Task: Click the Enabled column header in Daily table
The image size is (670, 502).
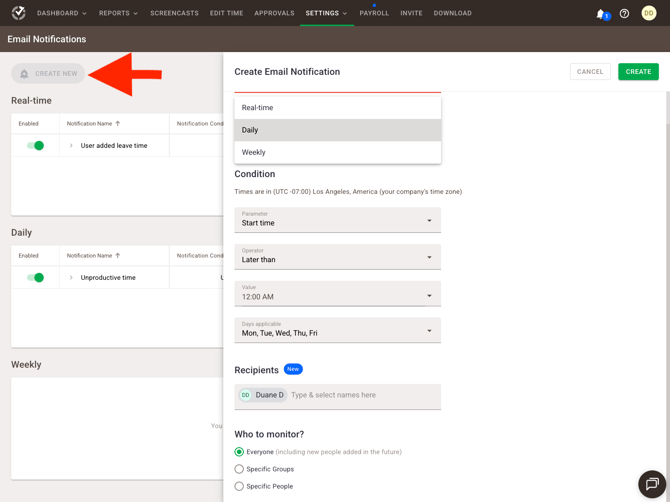Action: pyautogui.click(x=29, y=255)
